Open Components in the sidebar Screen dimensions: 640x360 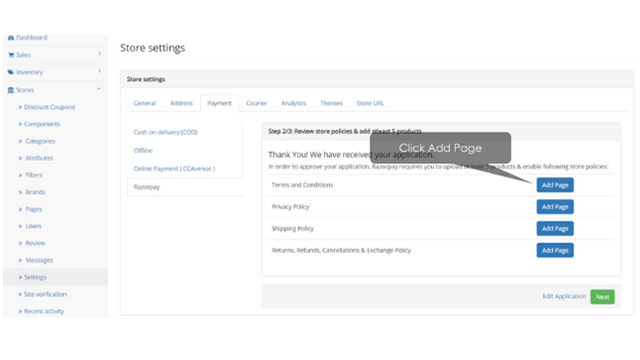(42, 124)
